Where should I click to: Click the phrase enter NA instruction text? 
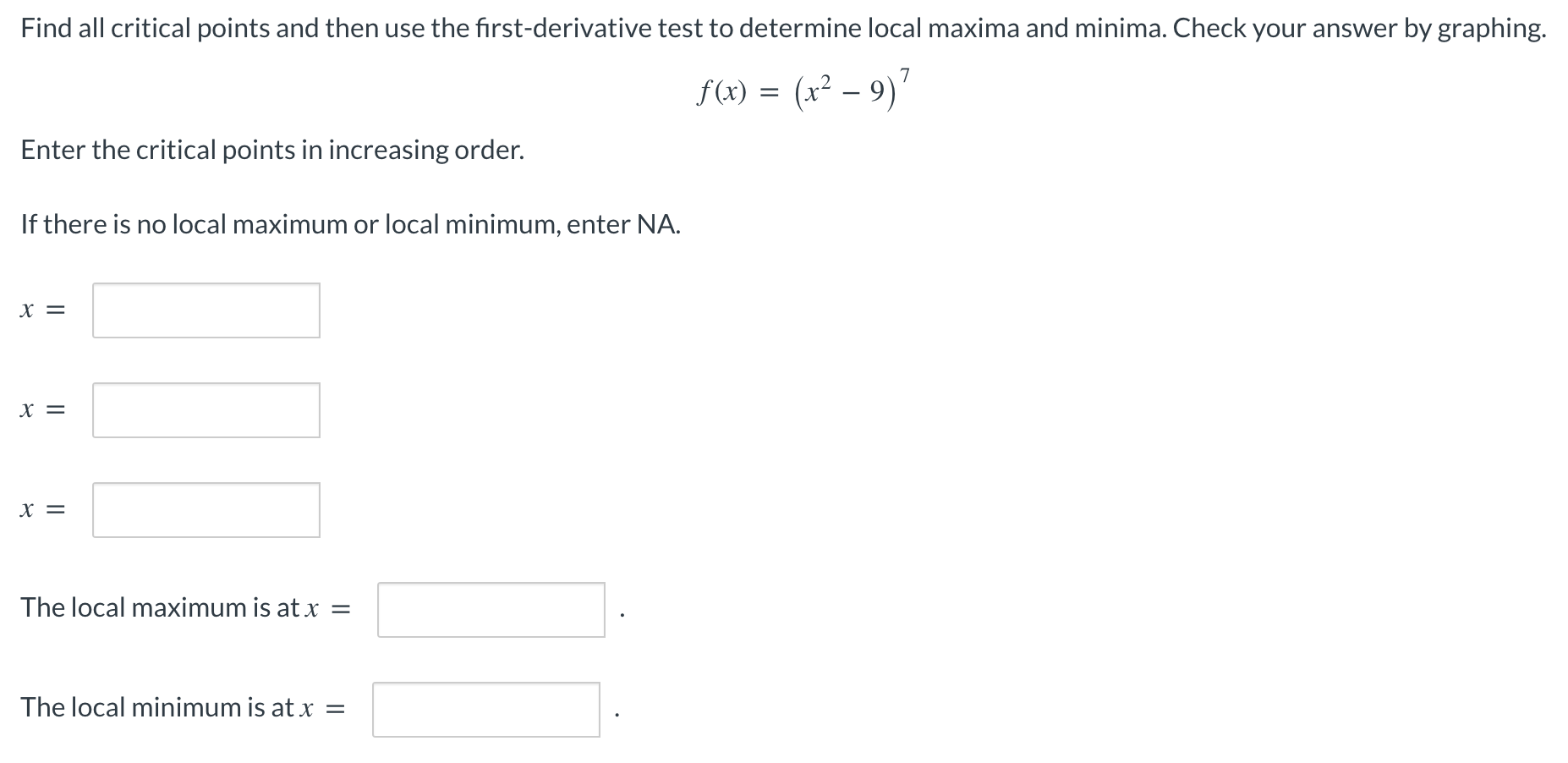pyautogui.click(x=349, y=223)
